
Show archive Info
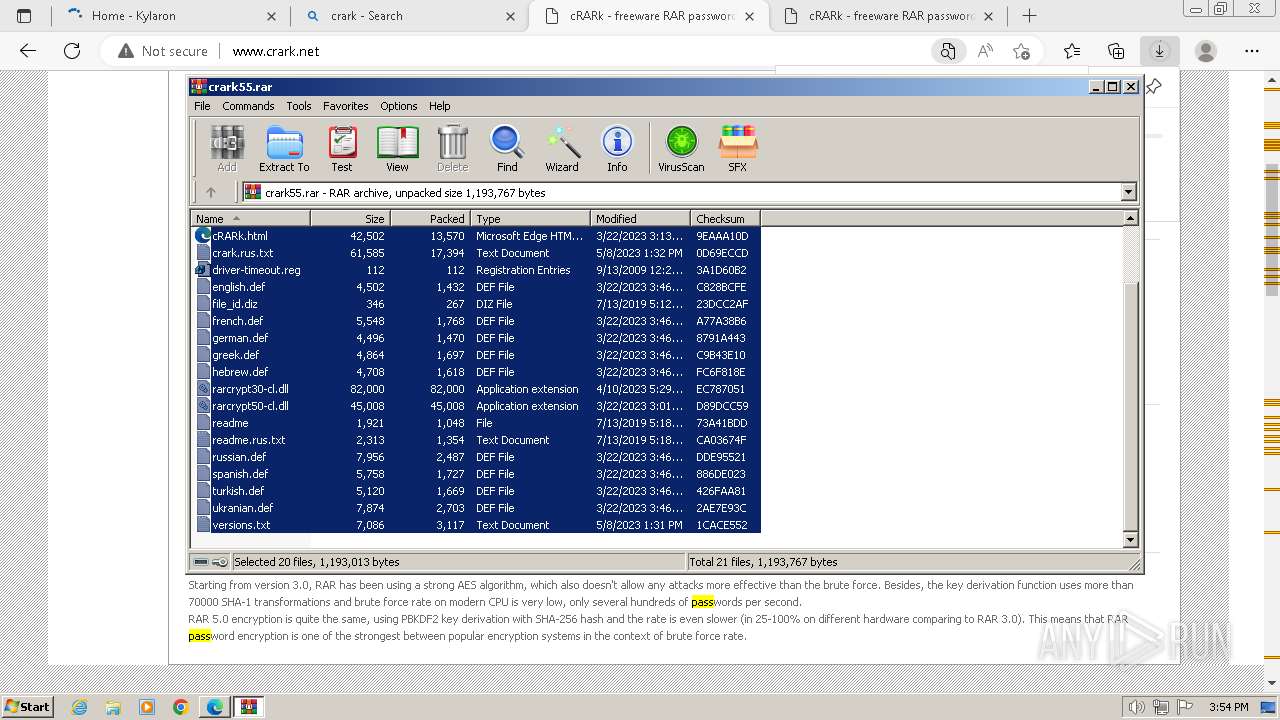pos(617,148)
